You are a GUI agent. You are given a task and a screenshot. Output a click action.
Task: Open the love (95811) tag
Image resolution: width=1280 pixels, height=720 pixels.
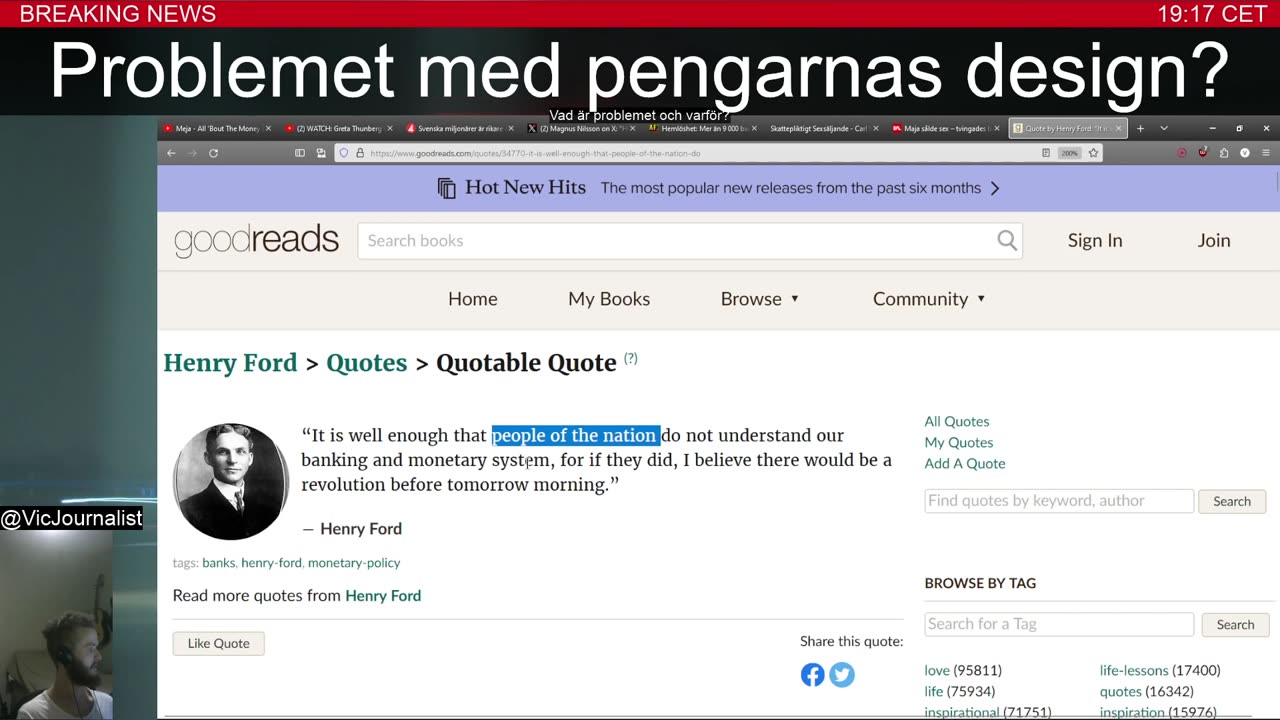tap(937, 671)
